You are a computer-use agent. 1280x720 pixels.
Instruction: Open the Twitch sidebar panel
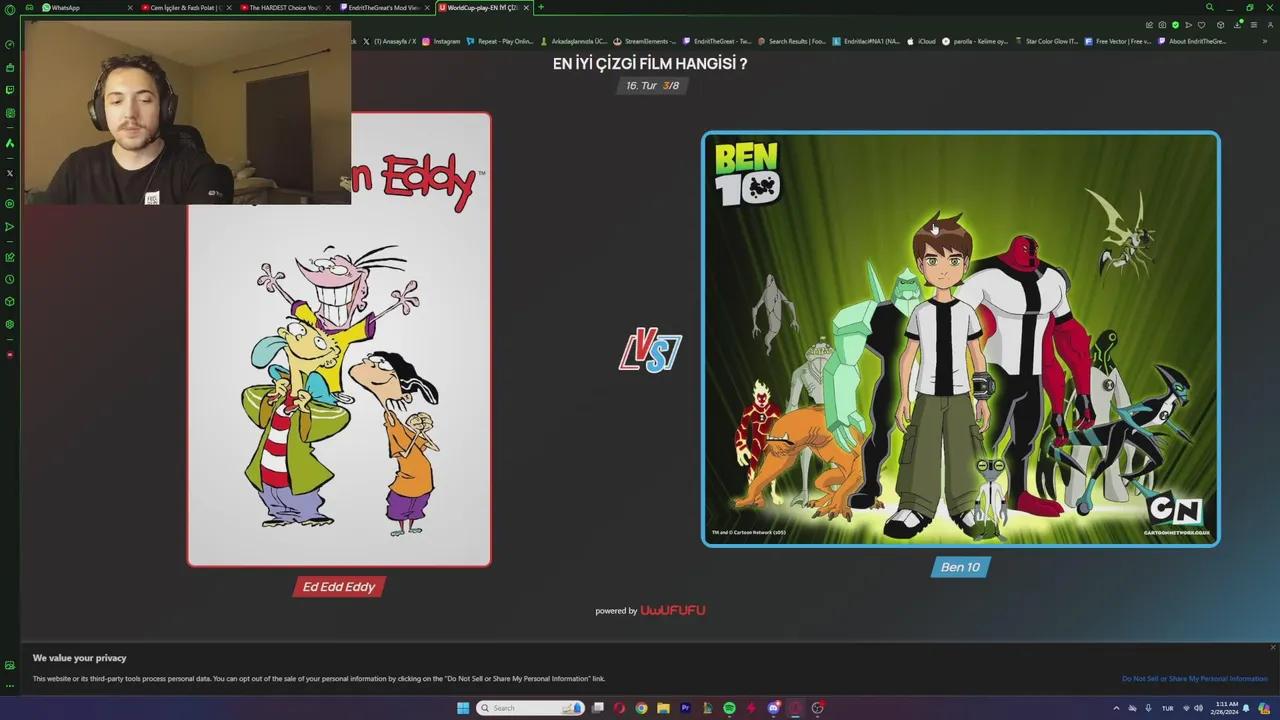click(x=10, y=89)
